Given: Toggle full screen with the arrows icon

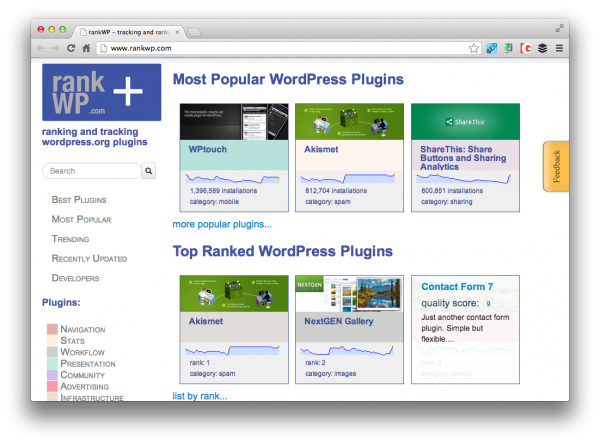Looking at the screenshot, I should [x=559, y=28].
